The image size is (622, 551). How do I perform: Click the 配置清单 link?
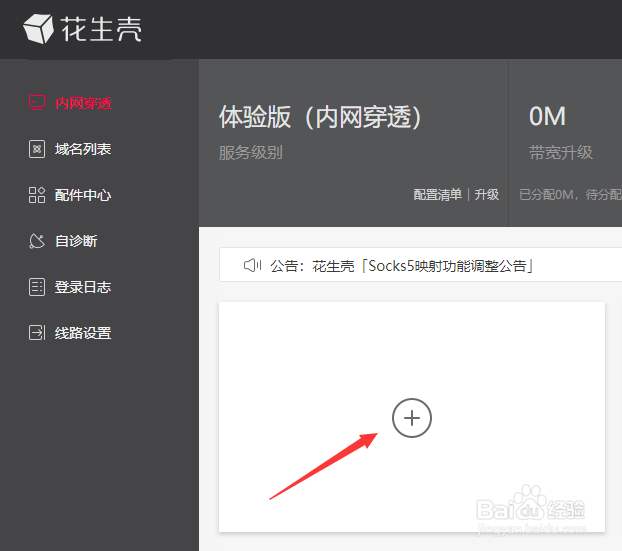438,195
